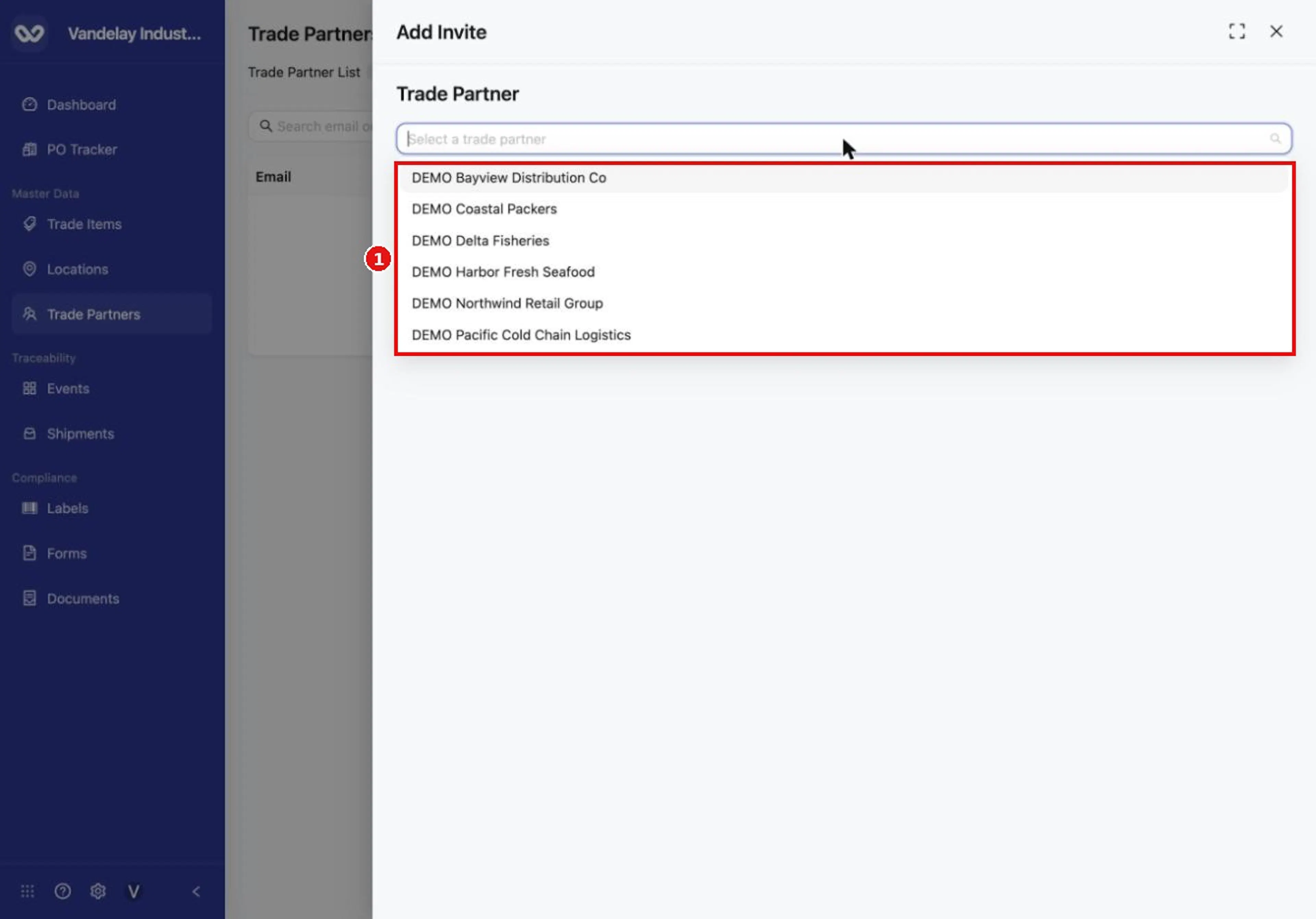Screen dimensions: 1316x919
Task: Open Labels under Compliance
Action: coord(112,508)
